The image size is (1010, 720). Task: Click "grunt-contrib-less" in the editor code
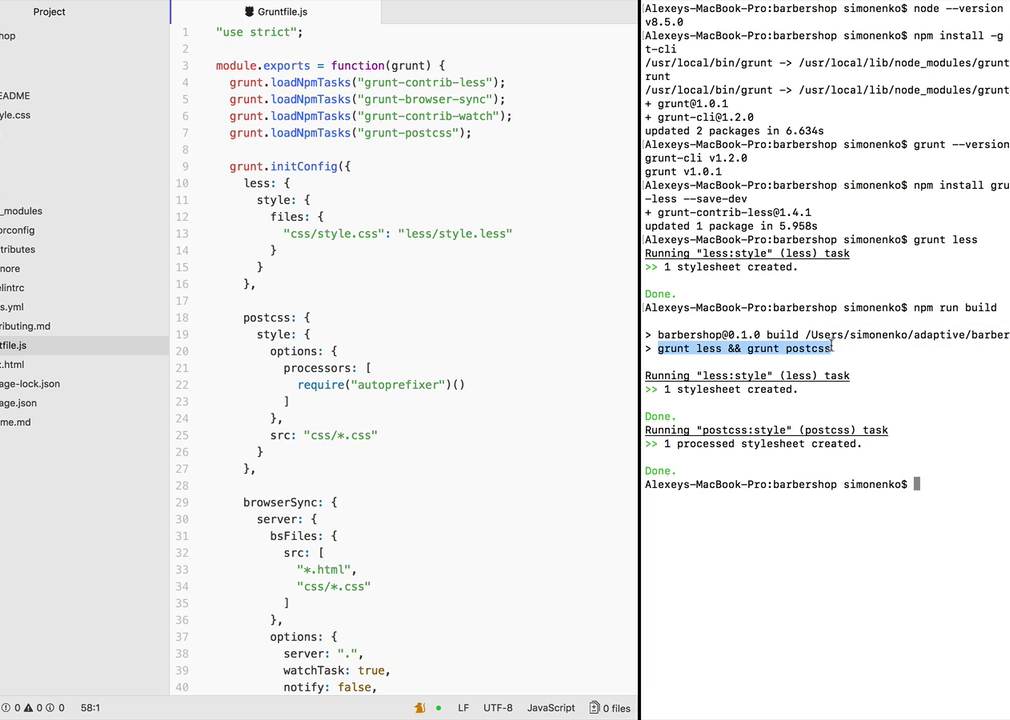click(x=424, y=82)
